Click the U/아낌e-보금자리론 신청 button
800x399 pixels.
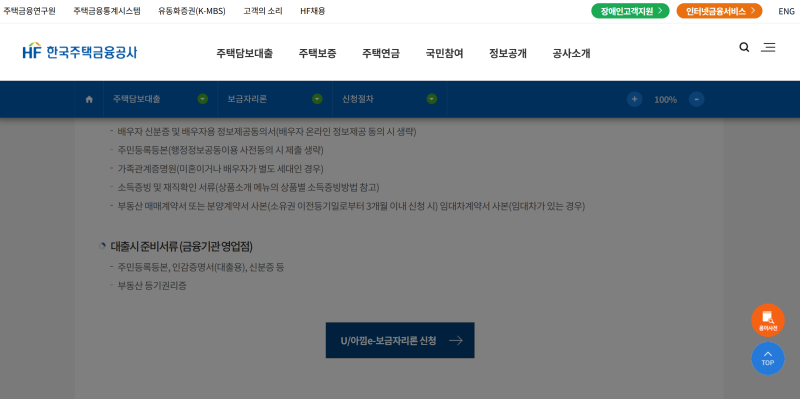(x=400, y=340)
